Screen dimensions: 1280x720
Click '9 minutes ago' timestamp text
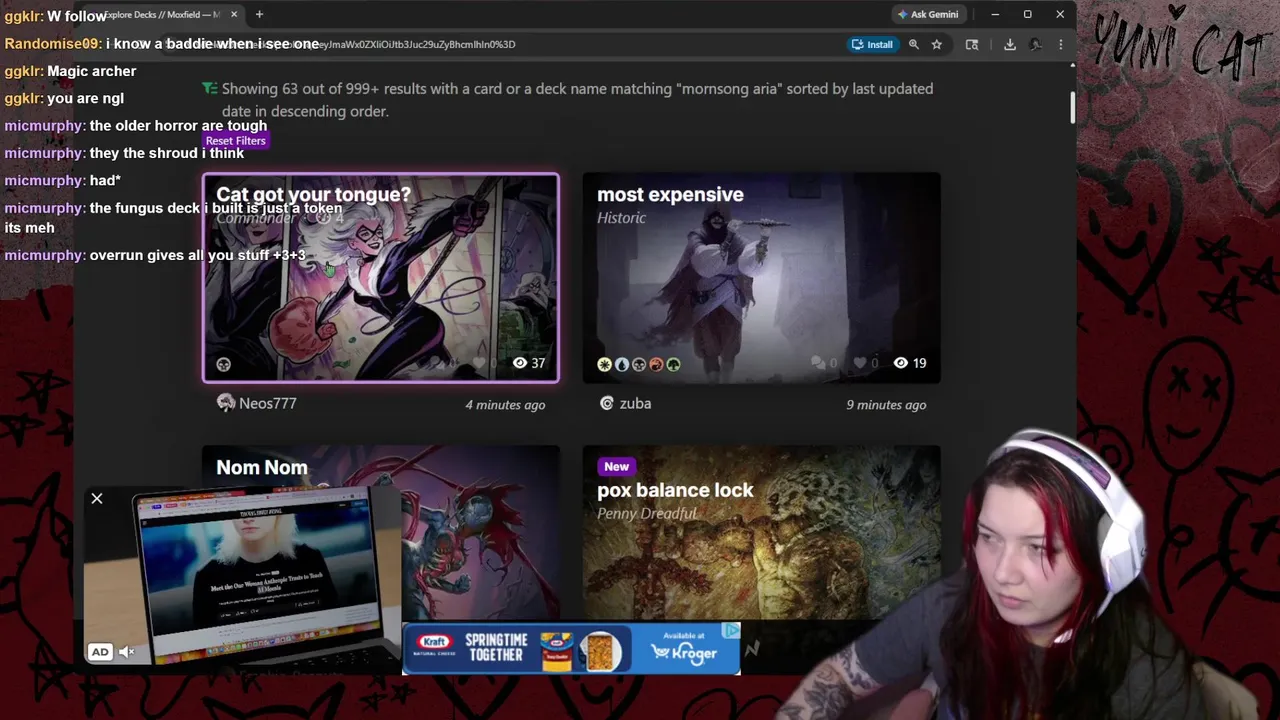pos(886,405)
